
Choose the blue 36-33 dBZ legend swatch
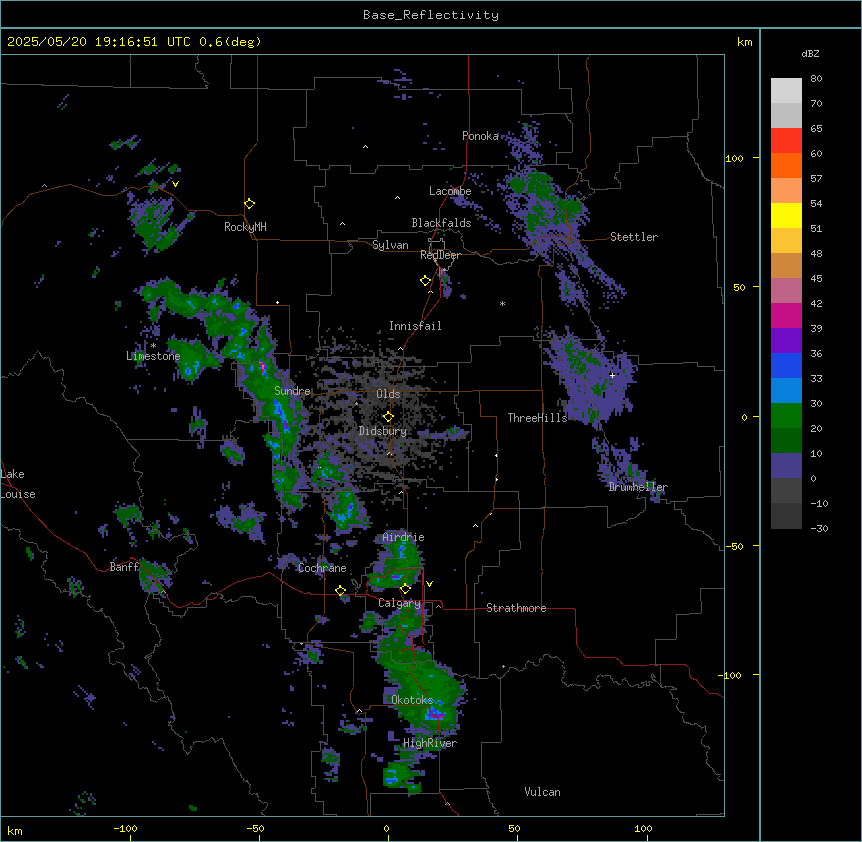tap(786, 365)
